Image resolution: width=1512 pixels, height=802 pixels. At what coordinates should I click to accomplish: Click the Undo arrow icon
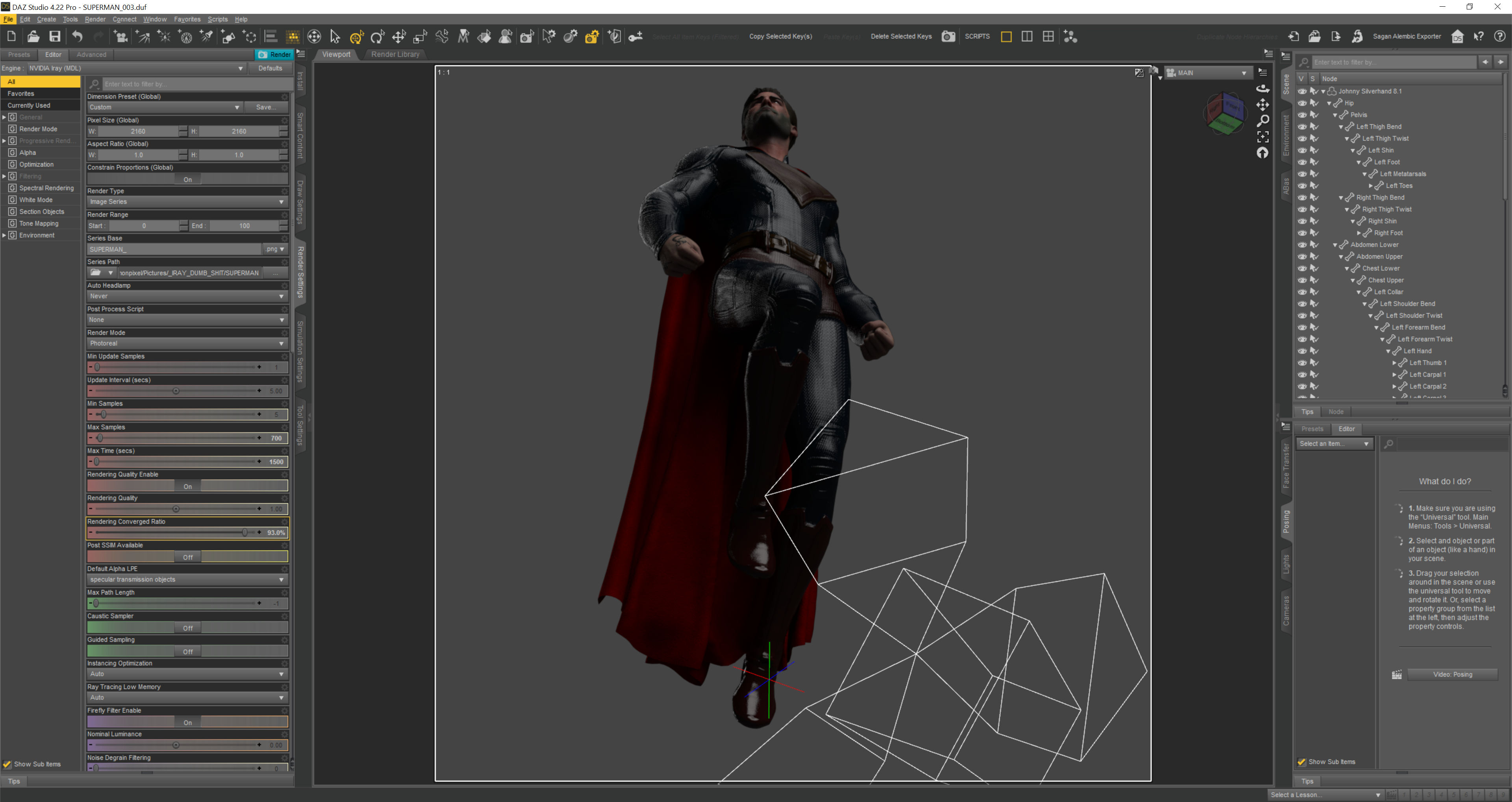click(x=77, y=36)
